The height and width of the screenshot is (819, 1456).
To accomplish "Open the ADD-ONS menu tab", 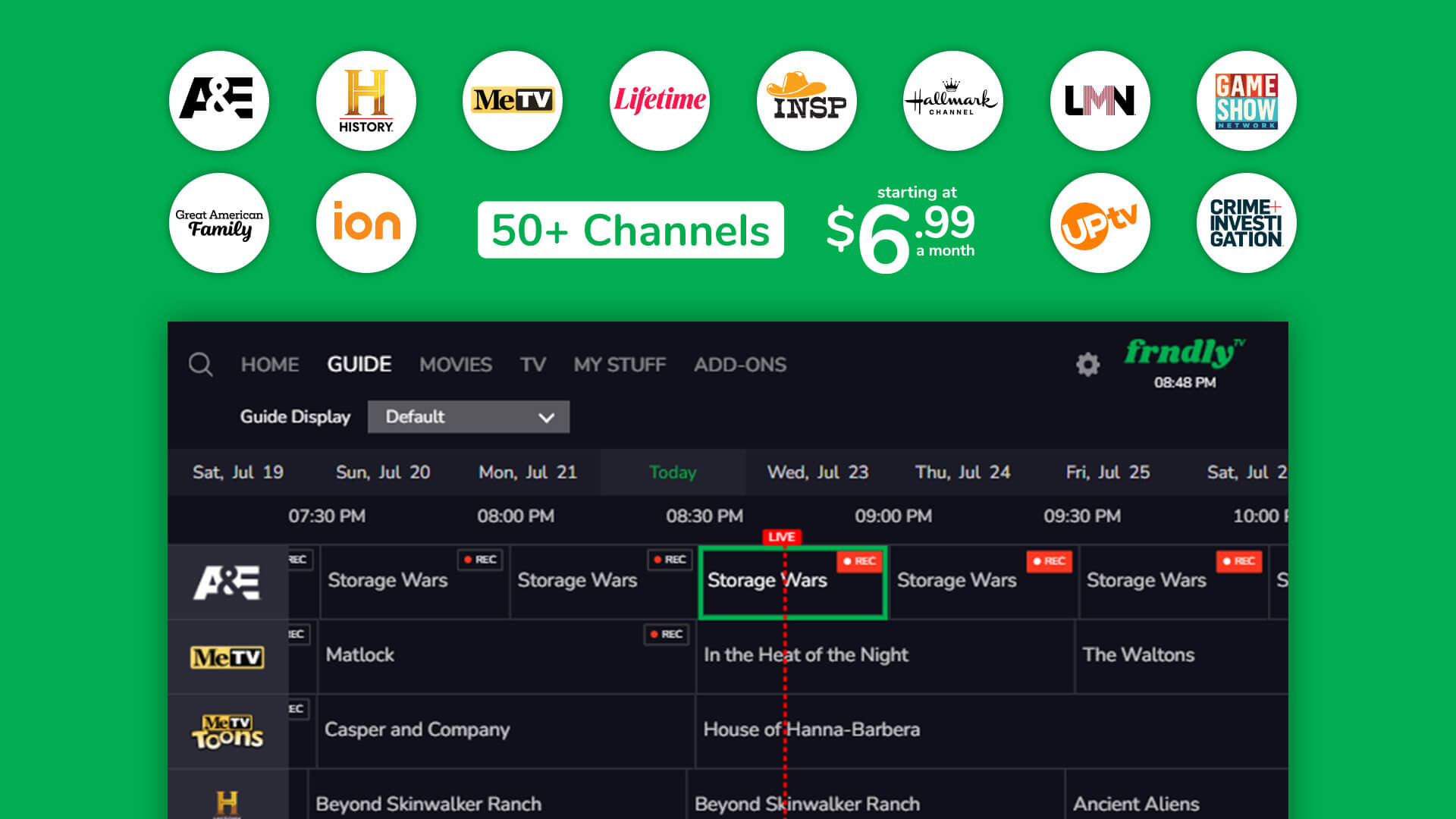I will click(x=739, y=365).
